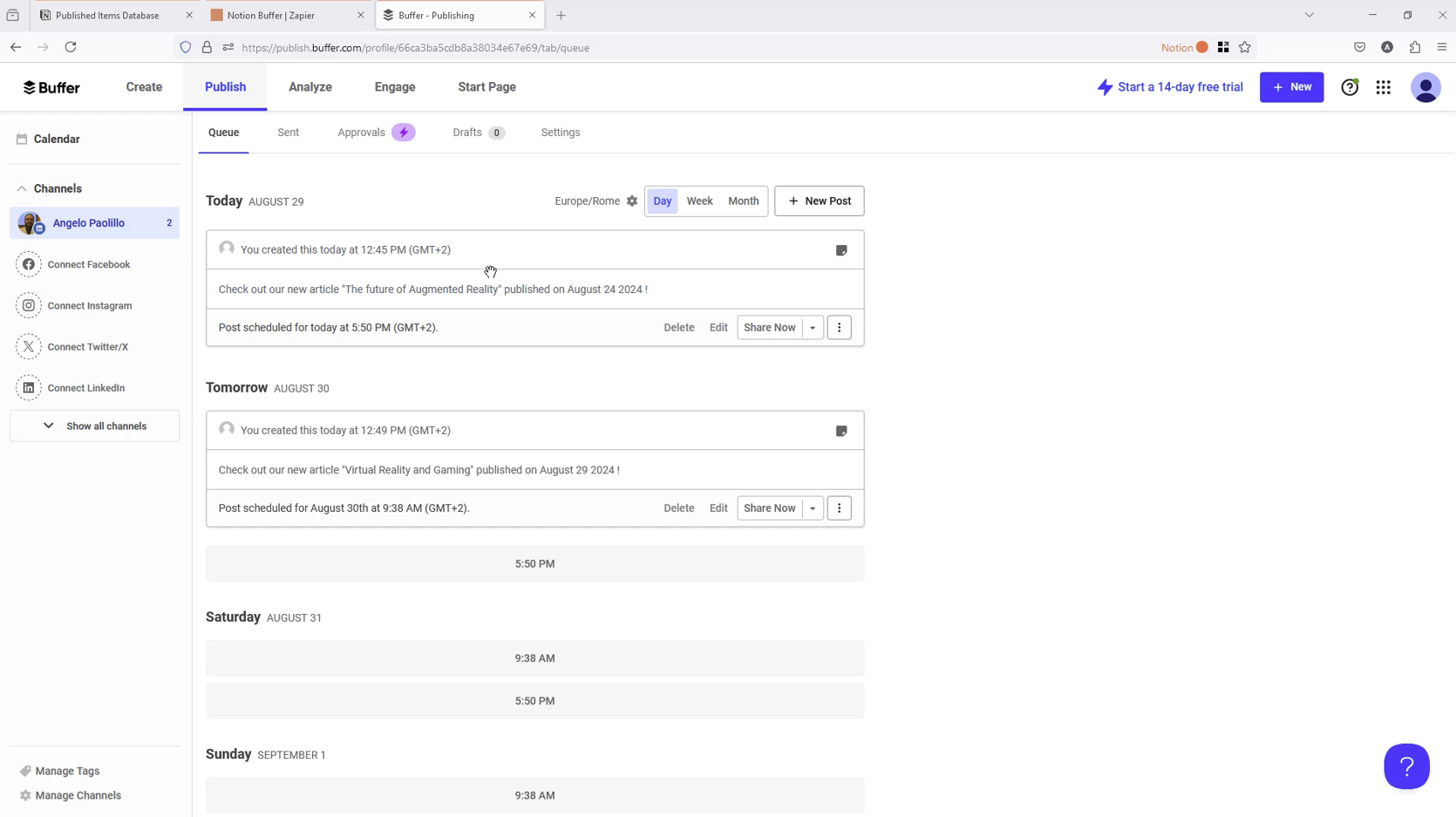Open the account avatar menu
The height and width of the screenshot is (817, 1456).
pyautogui.click(x=1425, y=87)
